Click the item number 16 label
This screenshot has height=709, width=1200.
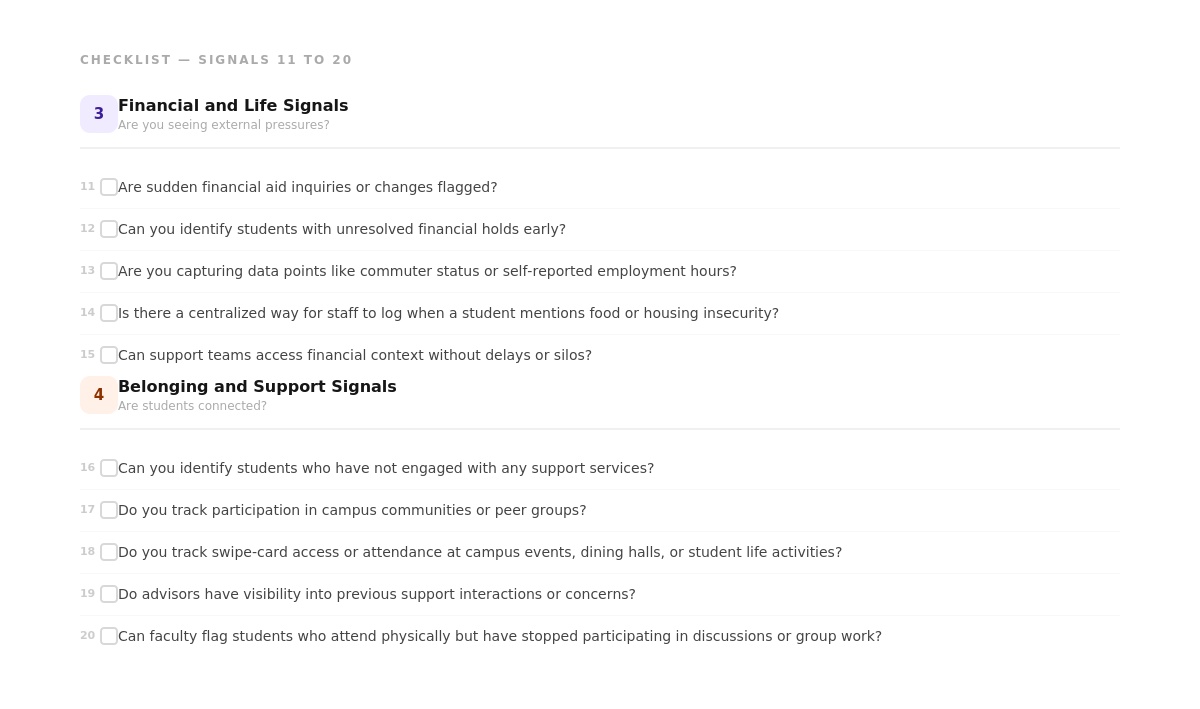coord(88,468)
